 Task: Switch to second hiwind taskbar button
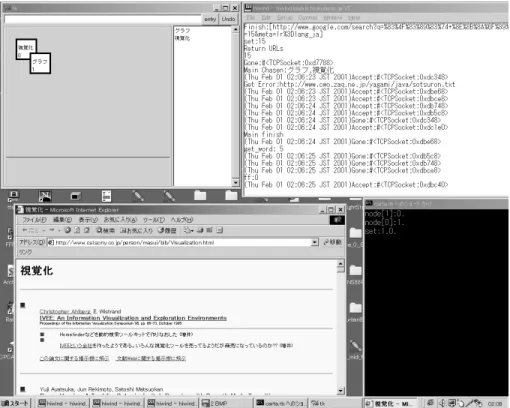[x=117, y=403]
